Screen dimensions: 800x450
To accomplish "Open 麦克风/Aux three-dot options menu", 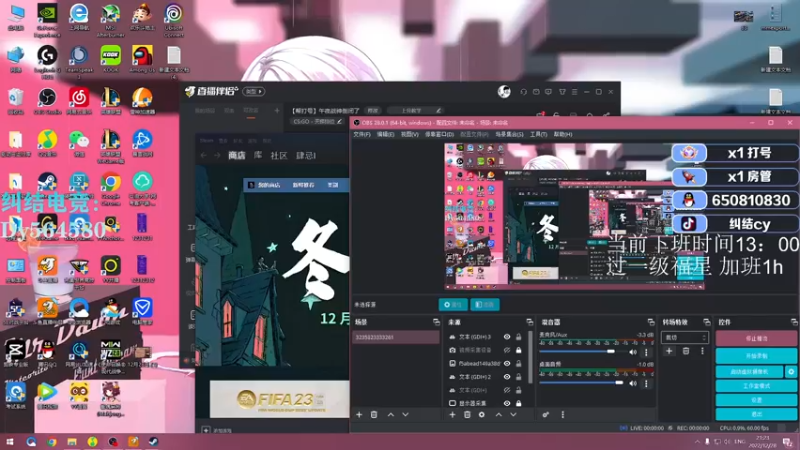I will coord(646,352).
